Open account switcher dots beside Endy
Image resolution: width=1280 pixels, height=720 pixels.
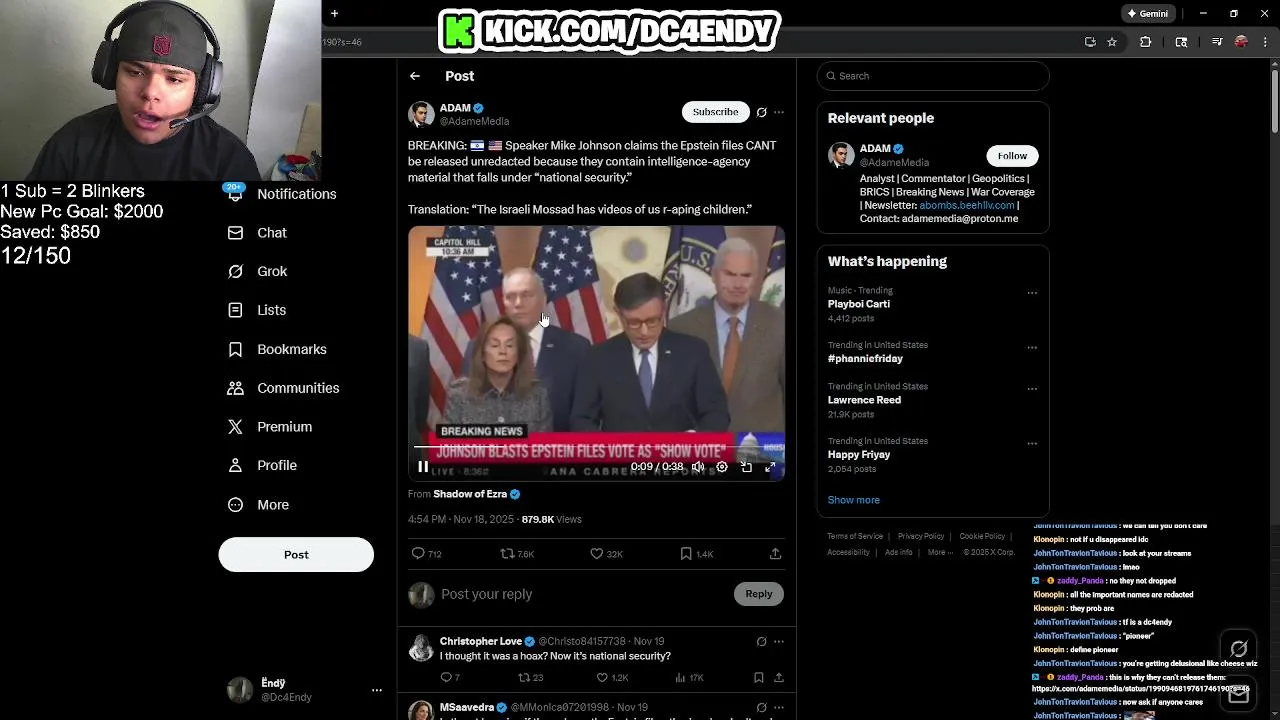coord(376,690)
